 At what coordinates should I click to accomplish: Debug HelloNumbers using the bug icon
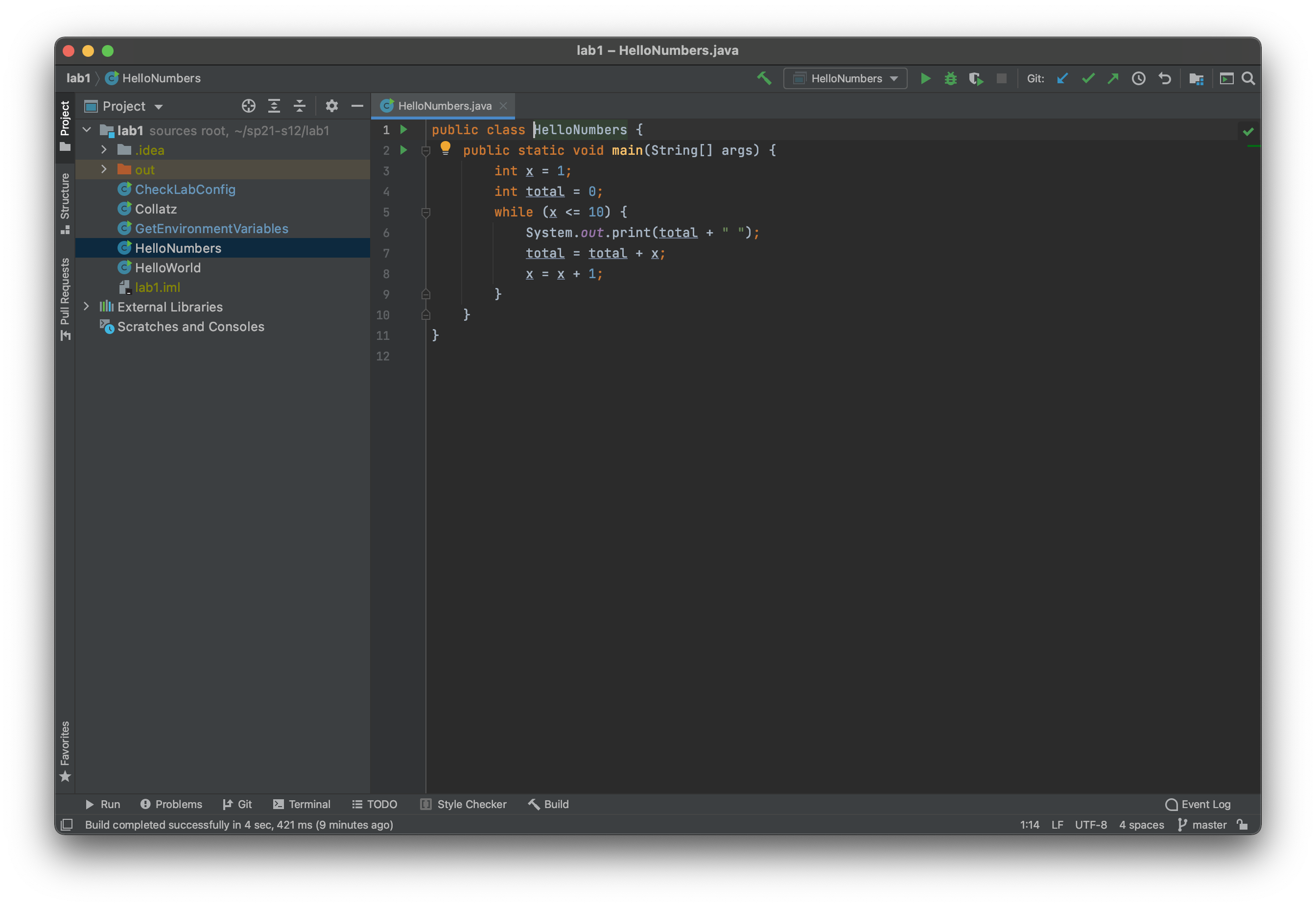(951, 78)
